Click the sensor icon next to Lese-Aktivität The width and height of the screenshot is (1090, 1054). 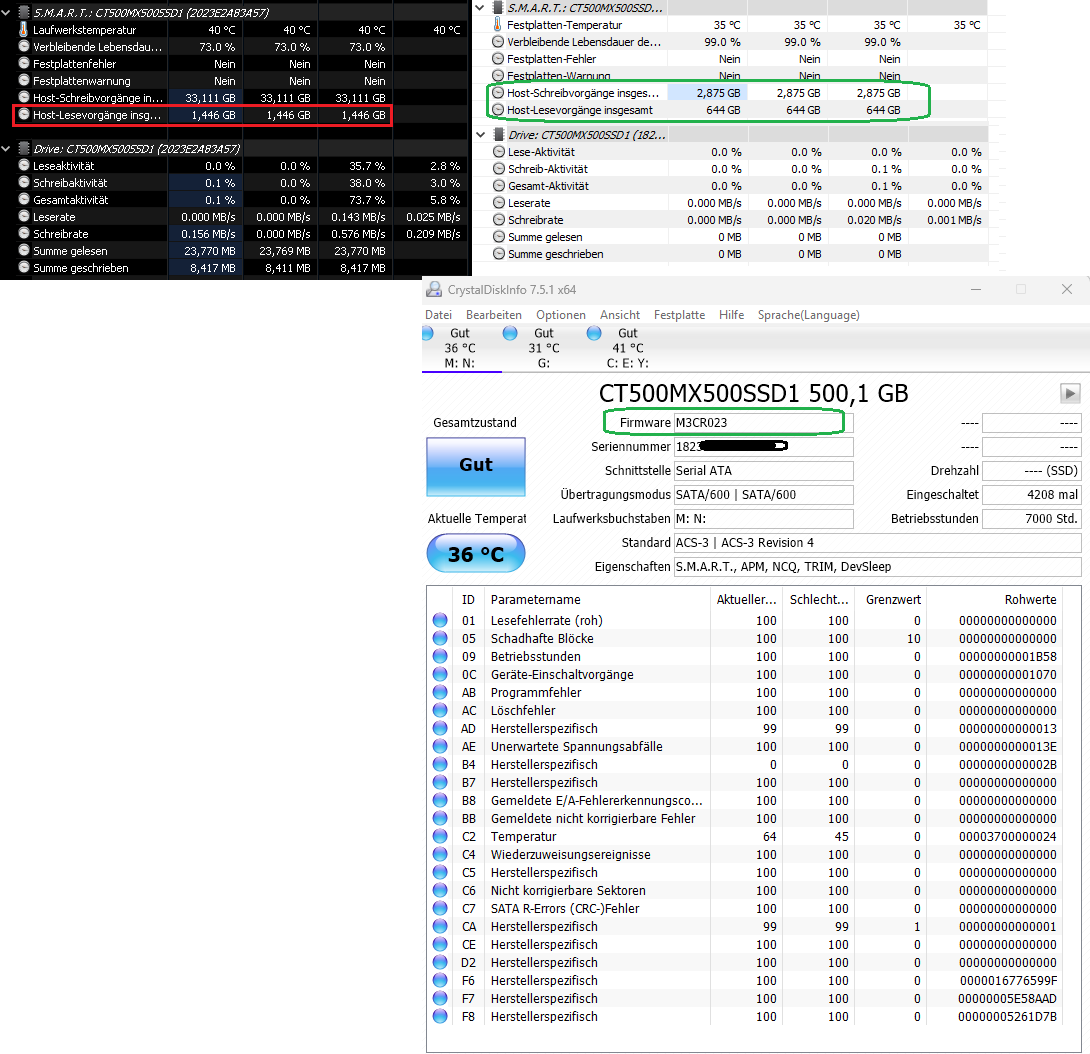(498, 152)
